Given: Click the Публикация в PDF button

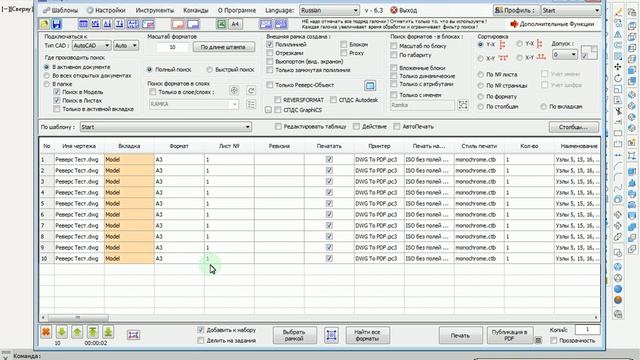Looking at the screenshot, I should pyautogui.click(x=509, y=335).
